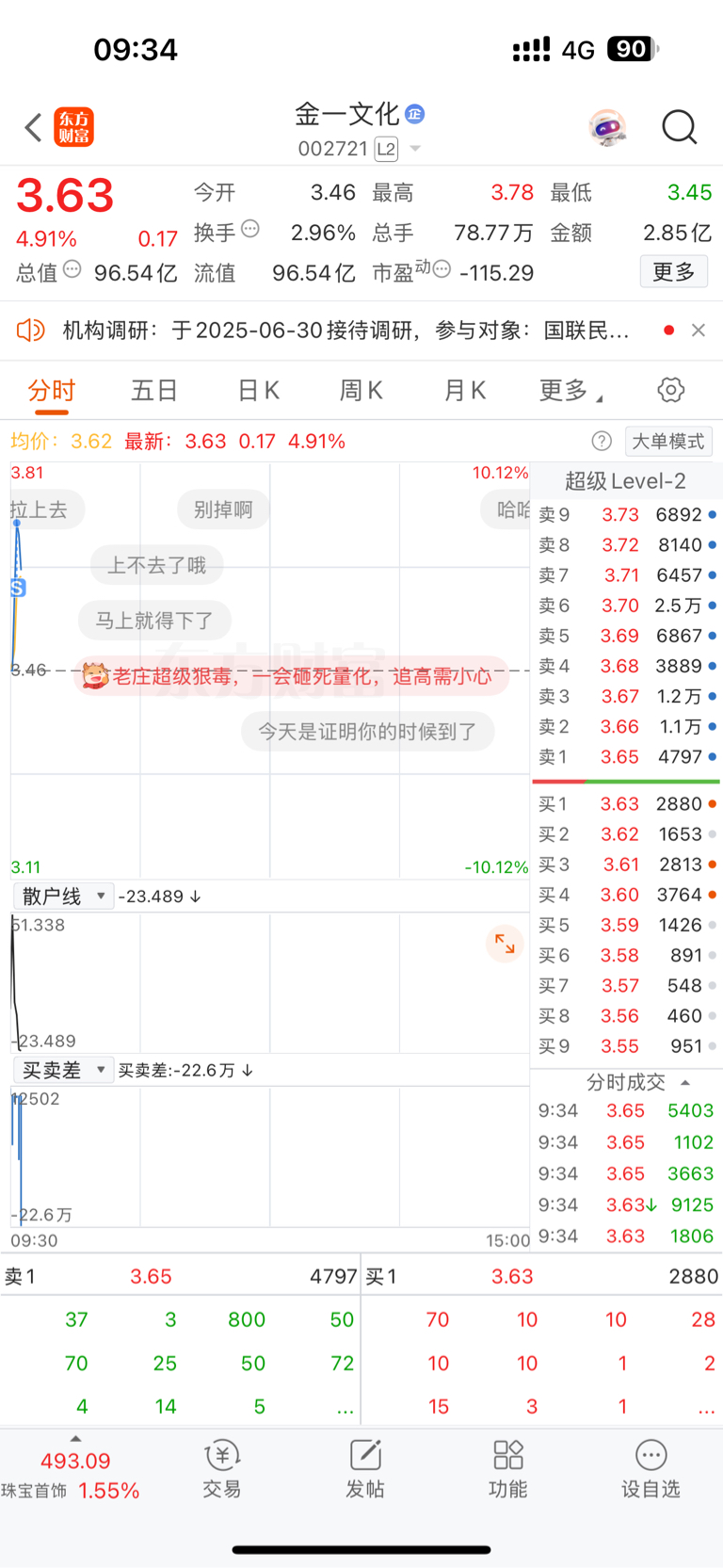Switch to the 周K tab
Viewport: 723px width, 1568px height.
361,390
